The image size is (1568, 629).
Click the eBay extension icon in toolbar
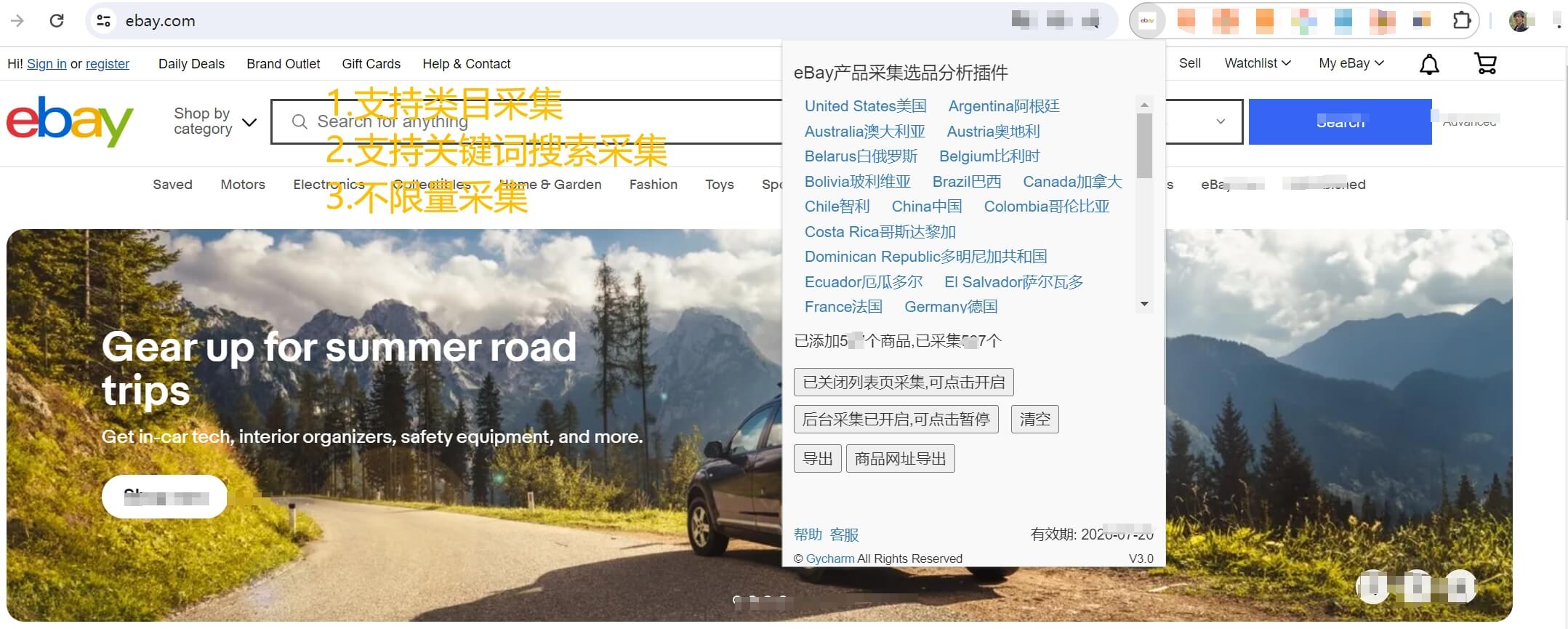(x=1147, y=20)
